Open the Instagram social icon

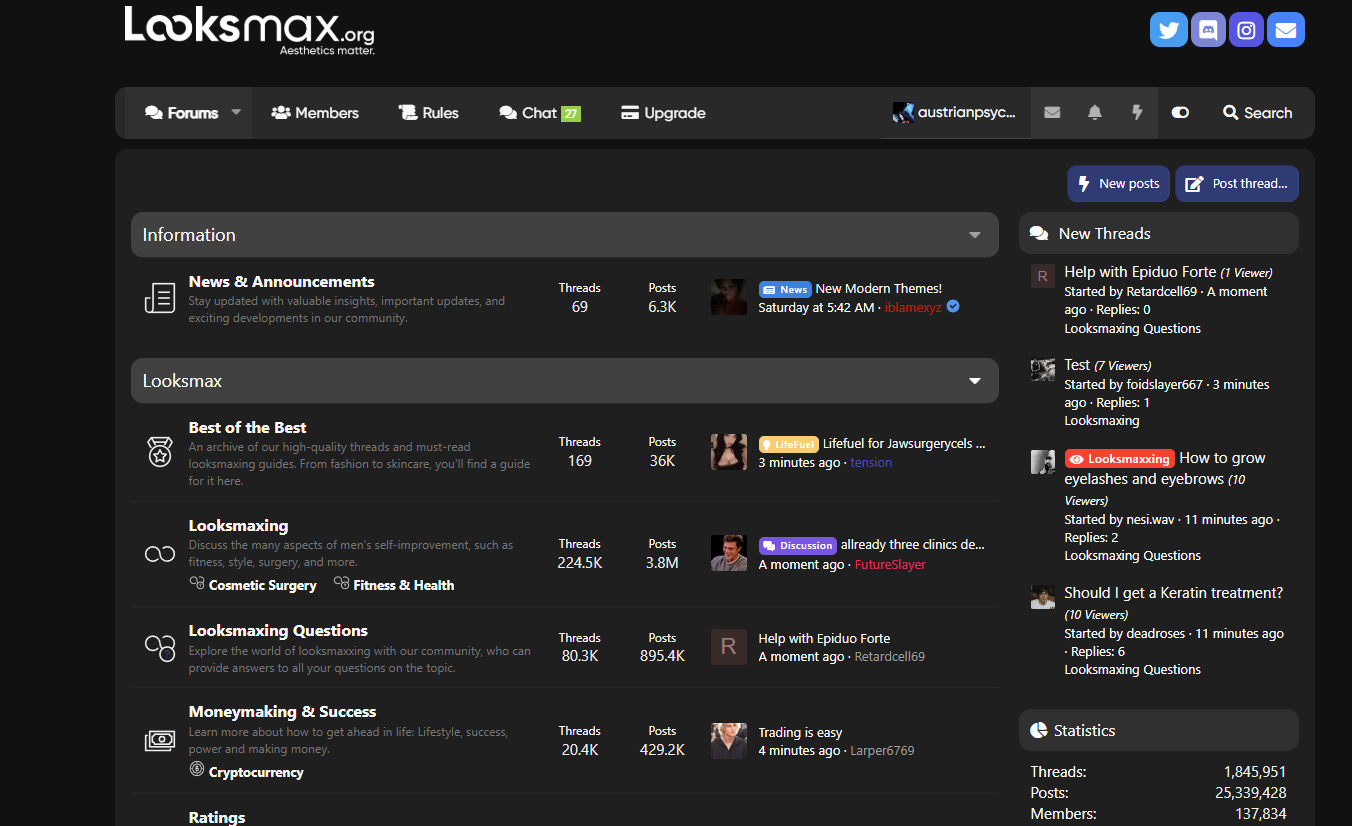click(x=1246, y=30)
